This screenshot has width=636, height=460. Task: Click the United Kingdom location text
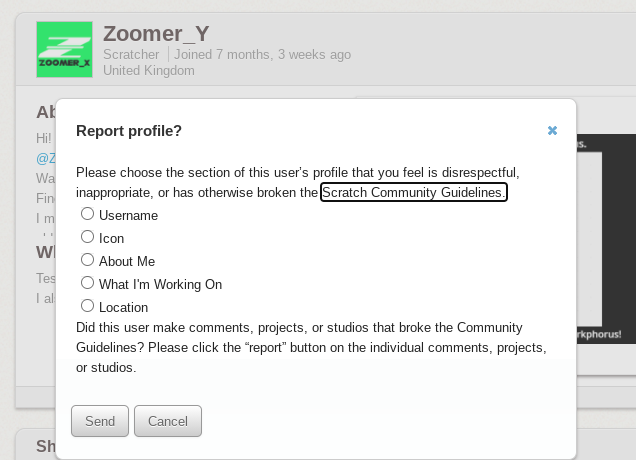coord(149,71)
